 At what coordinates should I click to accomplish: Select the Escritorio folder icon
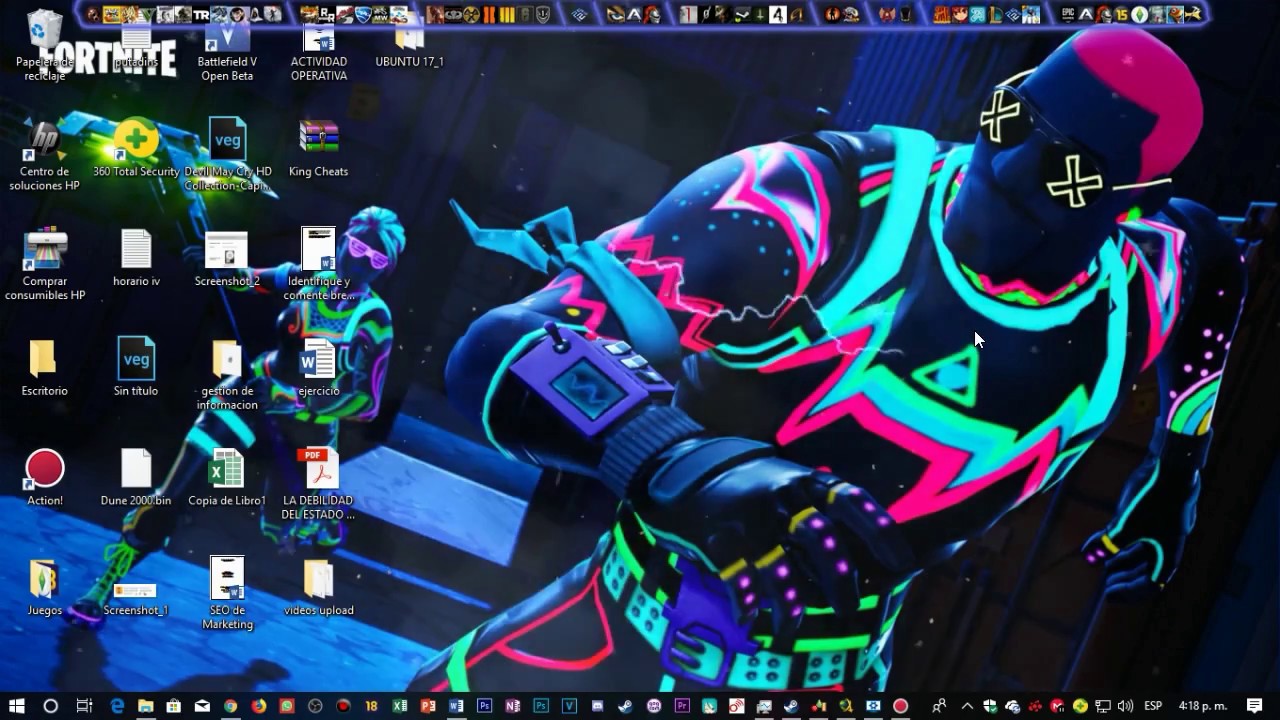[x=45, y=368]
